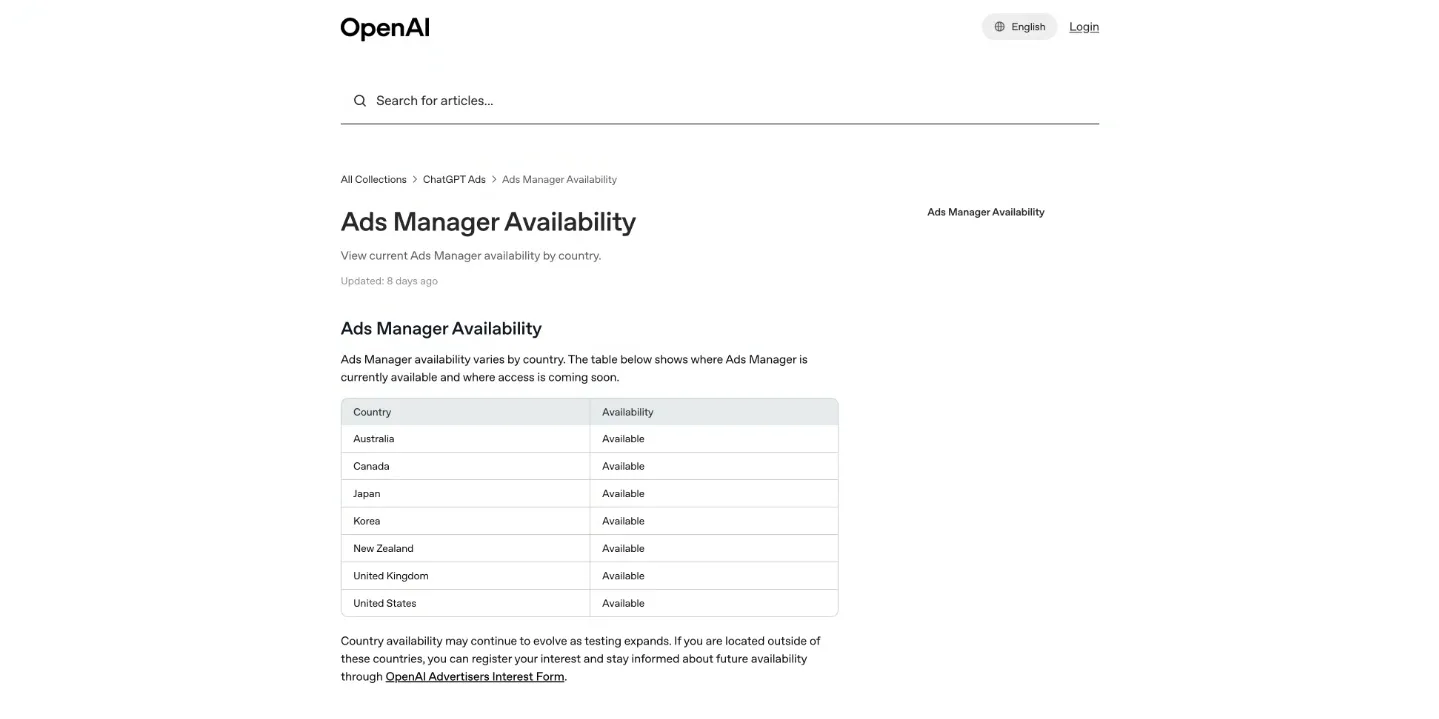Viewport: 1439px width, 719px height.
Task: Select the United Kingdom table cell
Action: pyautogui.click(x=465, y=576)
